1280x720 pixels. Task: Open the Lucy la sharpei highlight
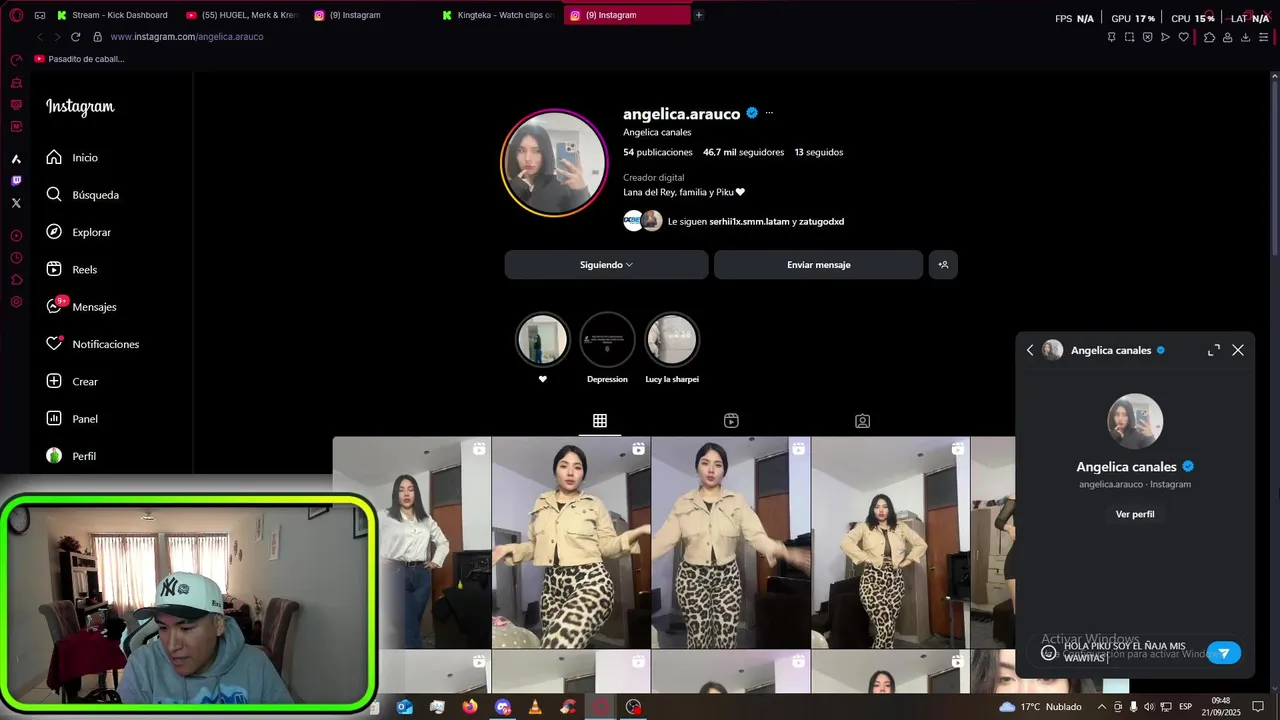(672, 340)
